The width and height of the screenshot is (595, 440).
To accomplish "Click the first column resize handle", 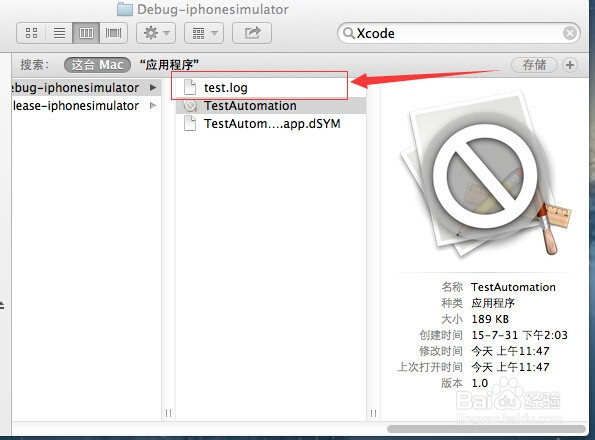I will (168, 413).
